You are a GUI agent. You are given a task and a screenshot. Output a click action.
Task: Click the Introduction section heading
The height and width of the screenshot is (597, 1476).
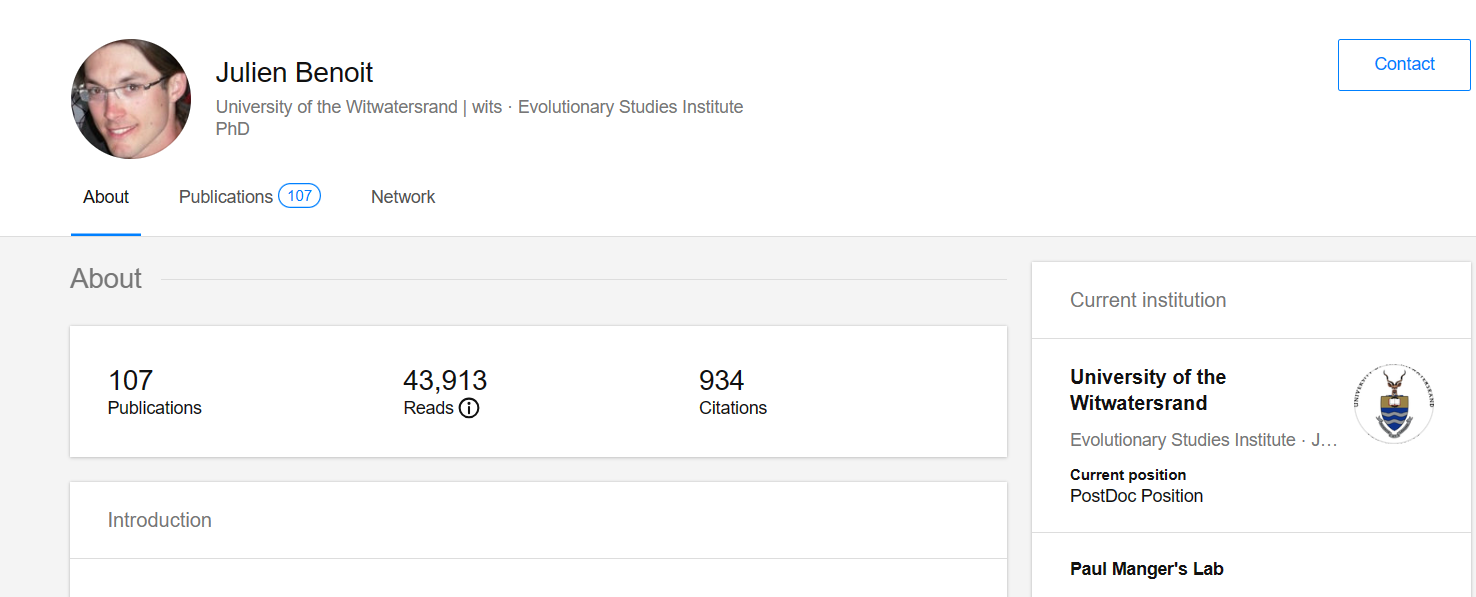click(x=160, y=520)
